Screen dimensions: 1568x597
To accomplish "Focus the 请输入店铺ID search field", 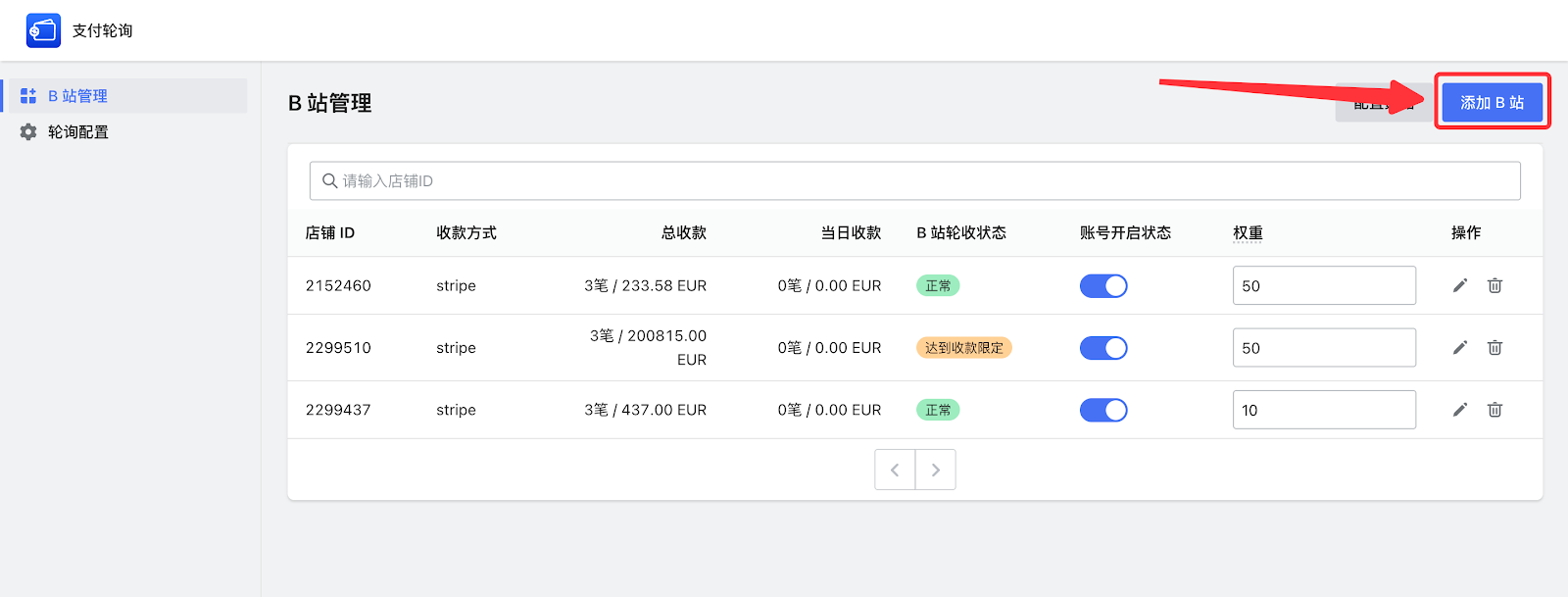I will tap(921, 181).
